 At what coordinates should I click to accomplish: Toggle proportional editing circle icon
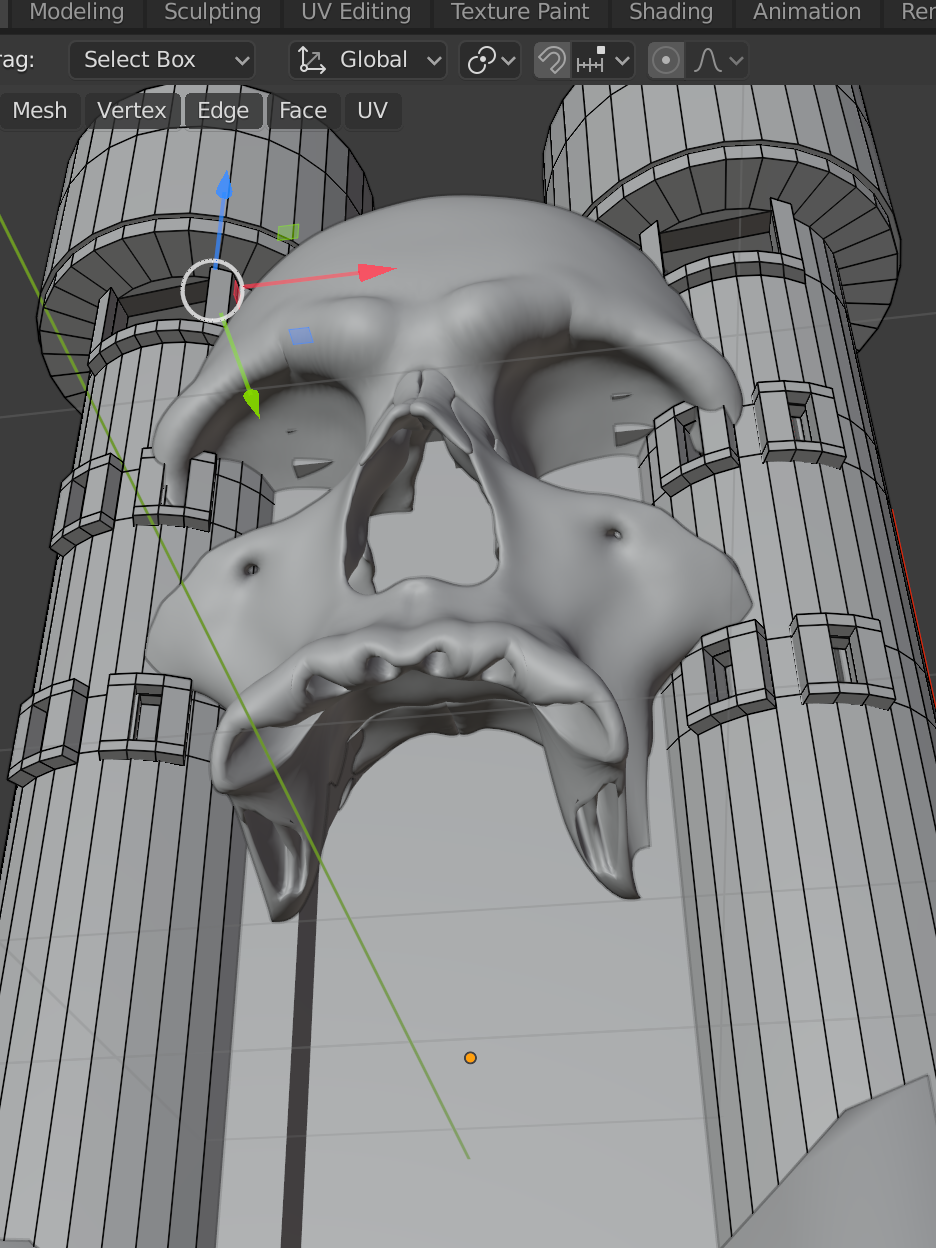point(666,60)
